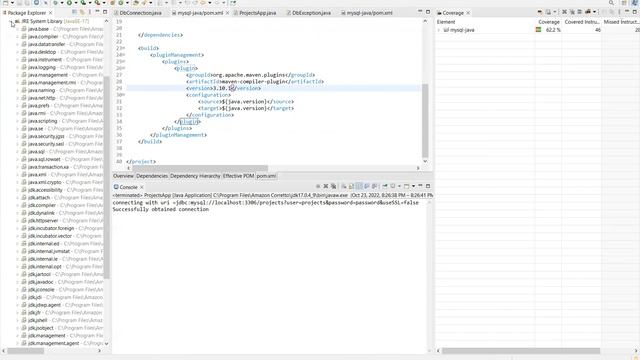640x360 pixels.
Task: Select the jdk.management.agent library item
Action: [x=53, y=343]
